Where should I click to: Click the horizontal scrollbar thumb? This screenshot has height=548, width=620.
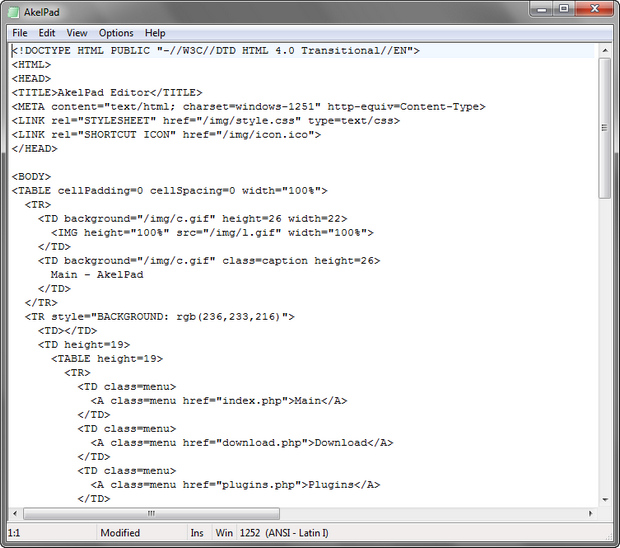pyautogui.click(x=151, y=514)
